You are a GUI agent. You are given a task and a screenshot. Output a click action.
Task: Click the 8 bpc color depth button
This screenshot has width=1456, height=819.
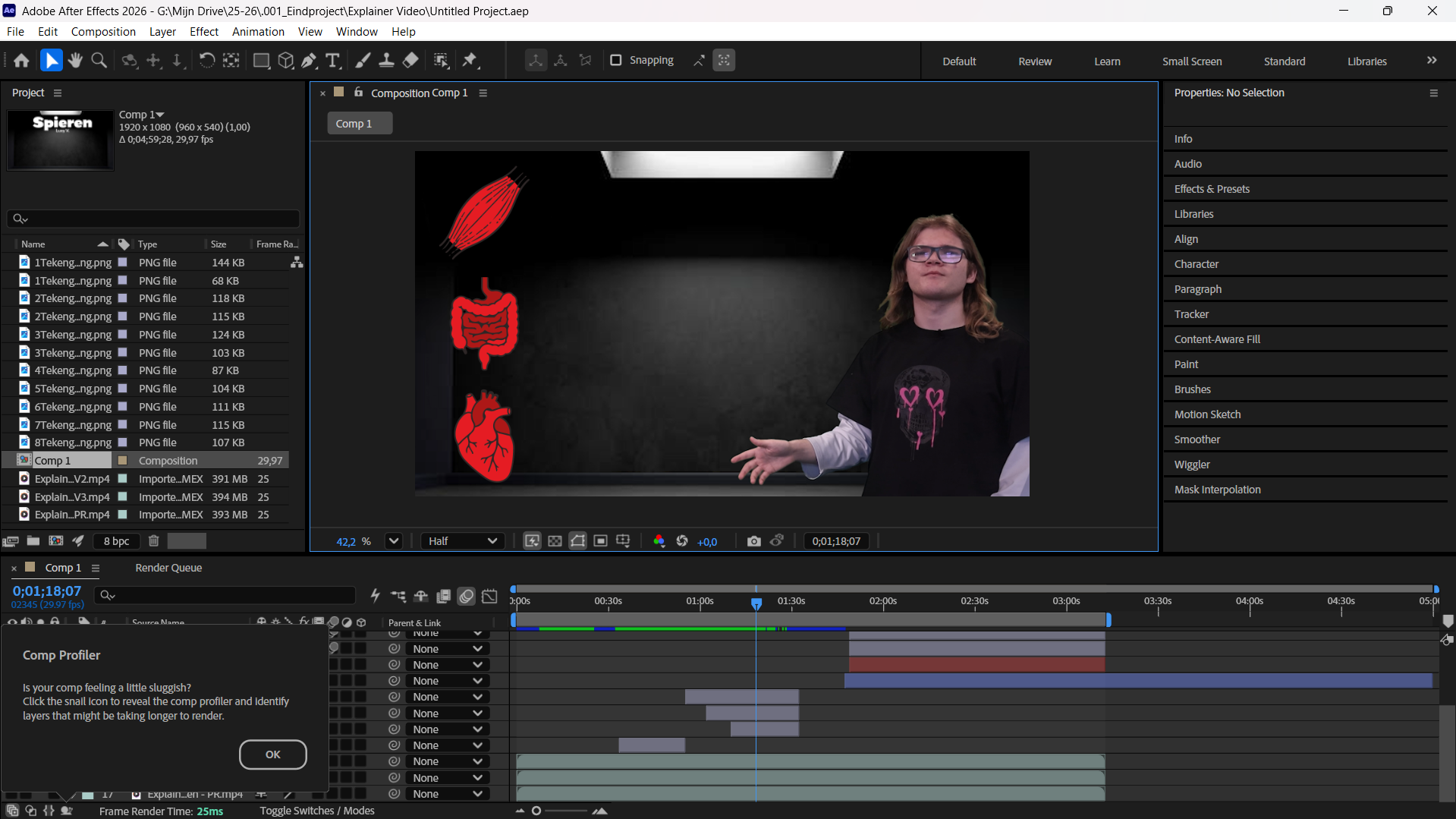click(x=117, y=541)
